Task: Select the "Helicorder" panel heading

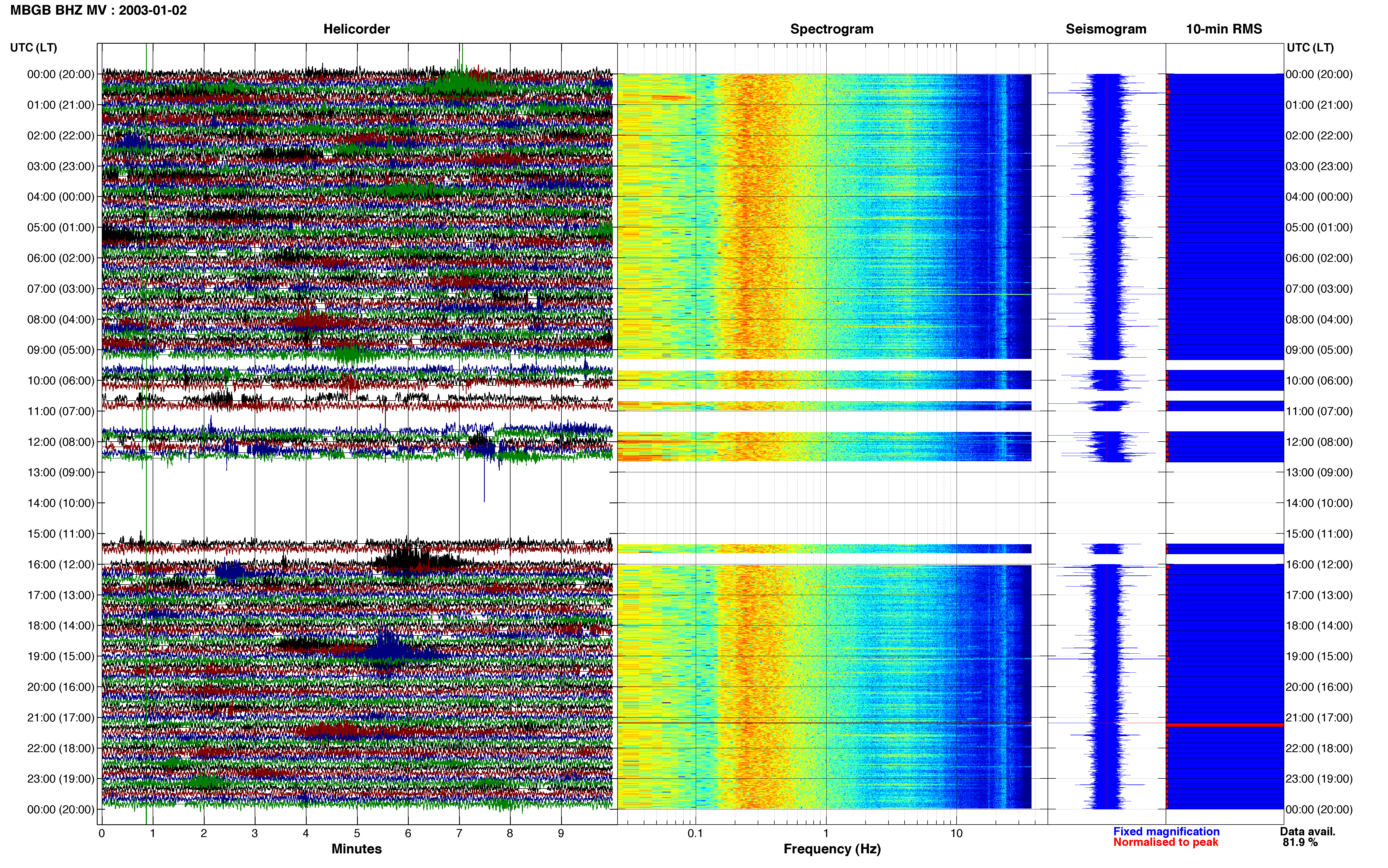Action: point(356,29)
